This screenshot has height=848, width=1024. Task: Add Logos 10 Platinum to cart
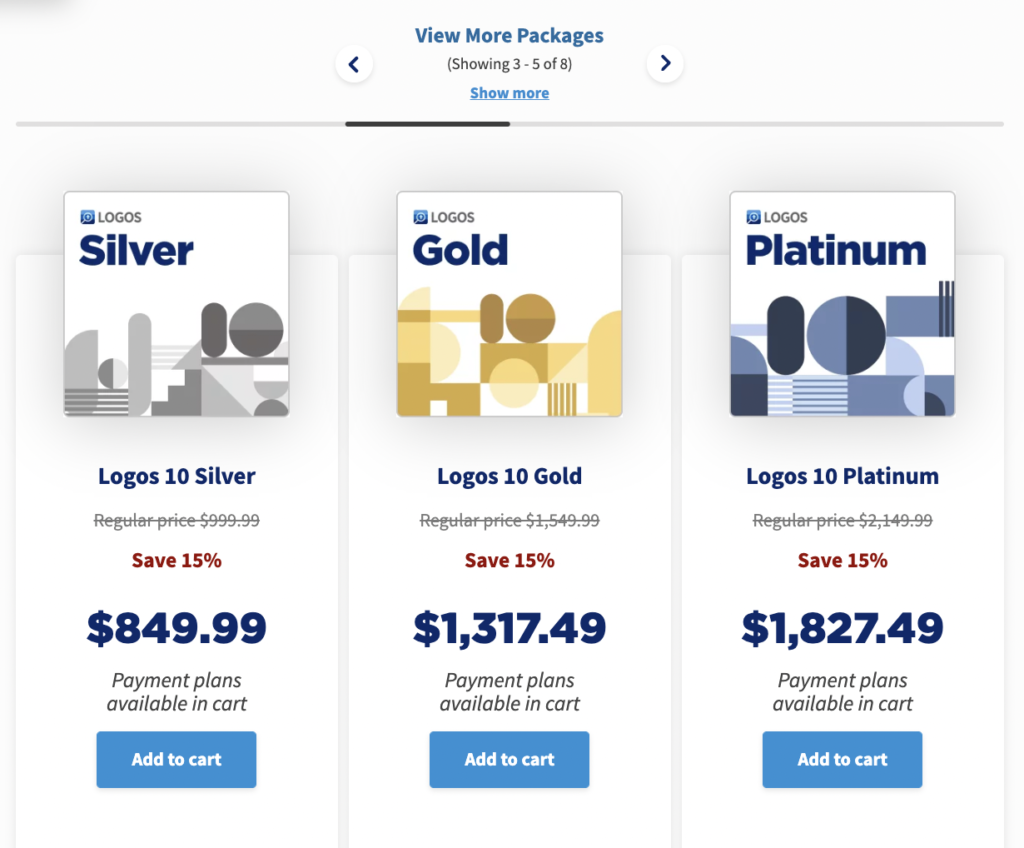click(842, 760)
